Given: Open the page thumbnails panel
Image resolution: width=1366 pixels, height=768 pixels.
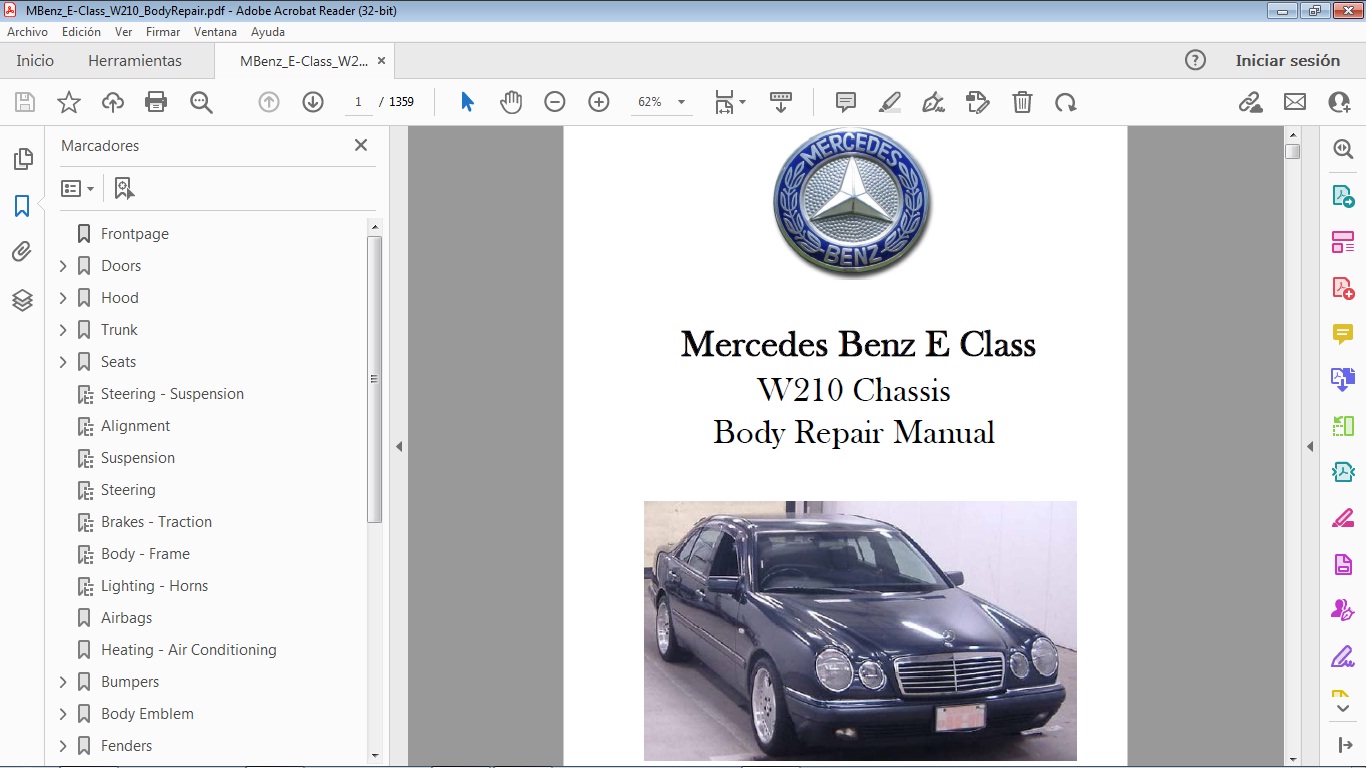Looking at the screenshot, I should [x=22, y=158].
